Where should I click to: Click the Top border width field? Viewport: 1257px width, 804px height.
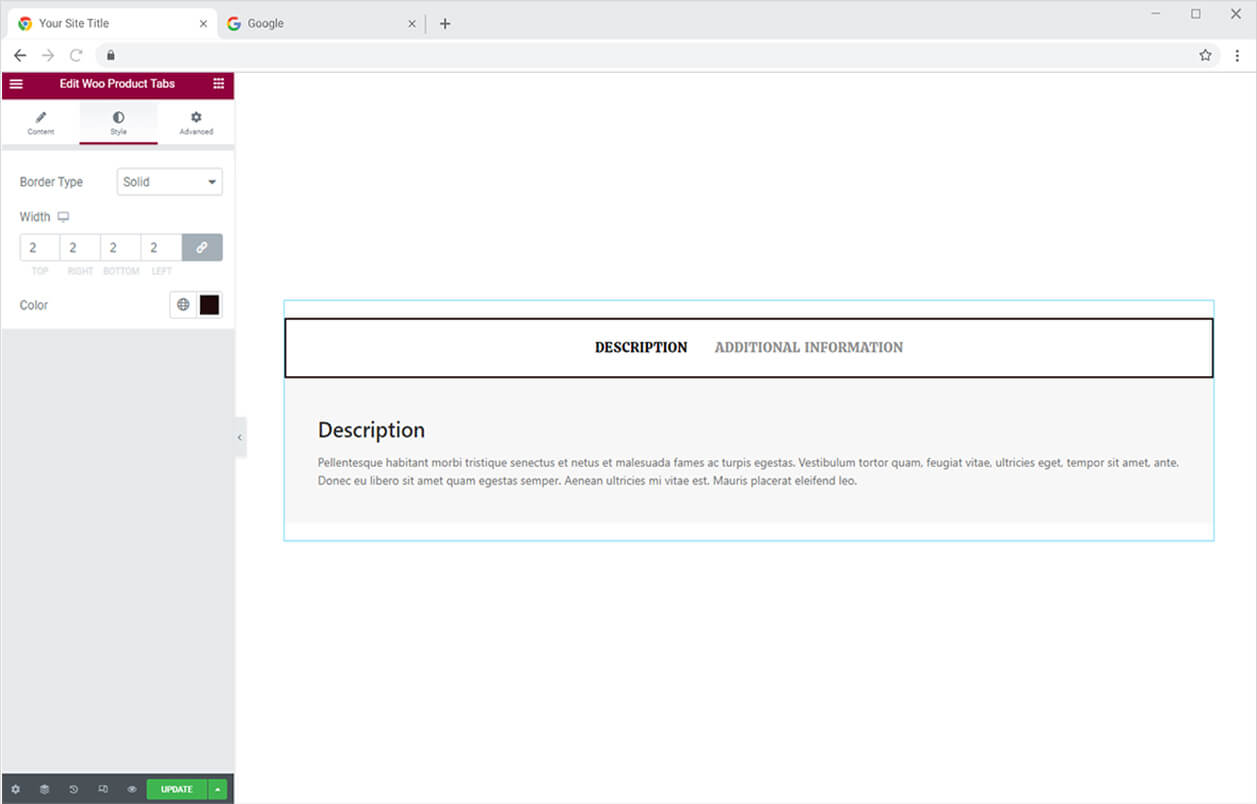click(x=40, y=248)
